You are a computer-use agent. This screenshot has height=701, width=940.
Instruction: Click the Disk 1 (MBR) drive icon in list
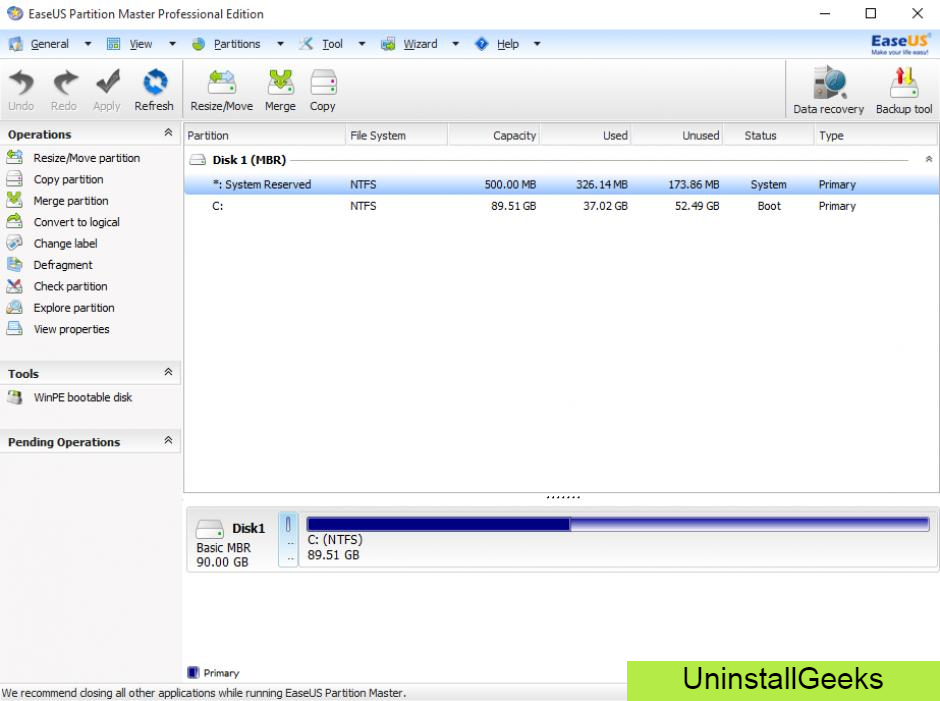click(197, 160)
